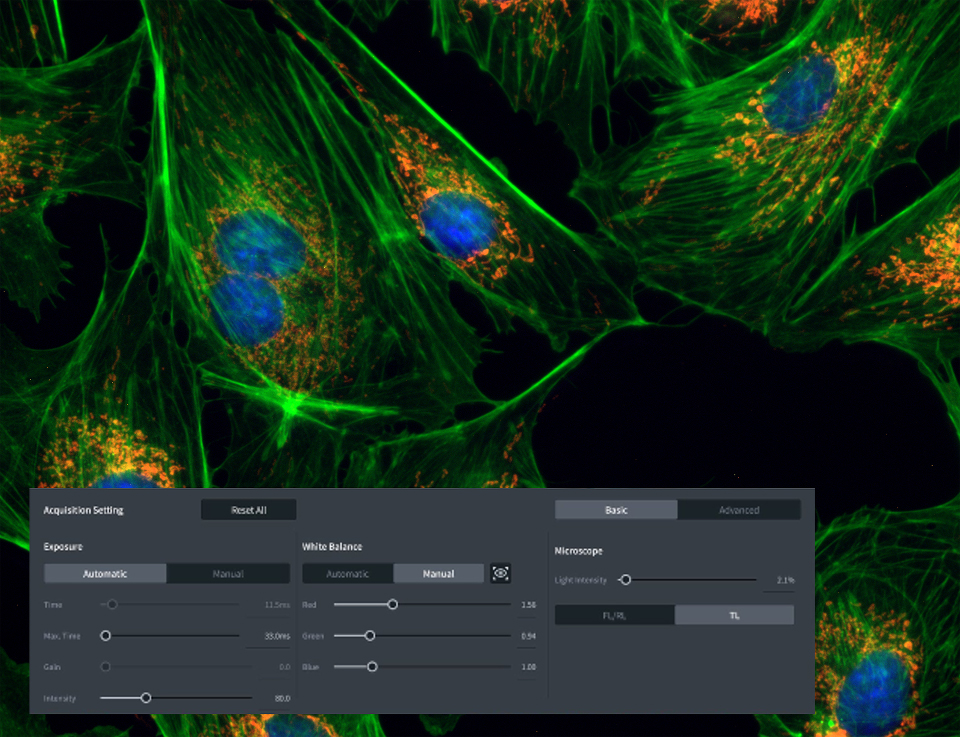Click the Light Intensity slider handle

pos(625,580)
